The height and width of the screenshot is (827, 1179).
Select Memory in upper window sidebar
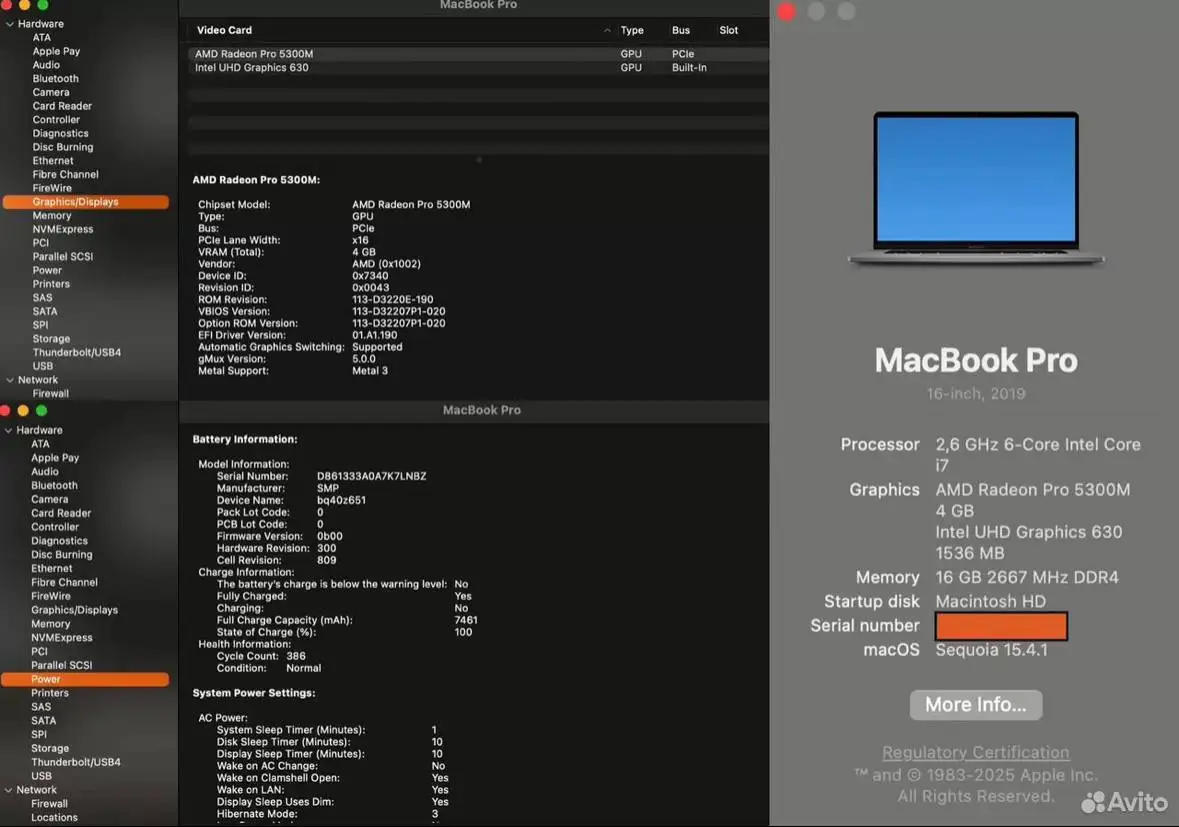pos(52,216)
